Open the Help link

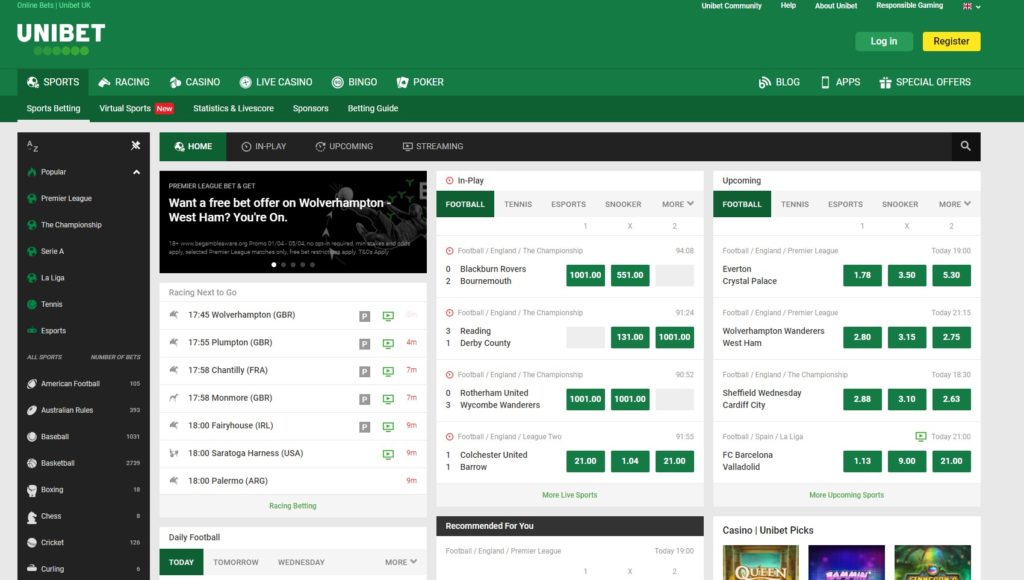788,5
